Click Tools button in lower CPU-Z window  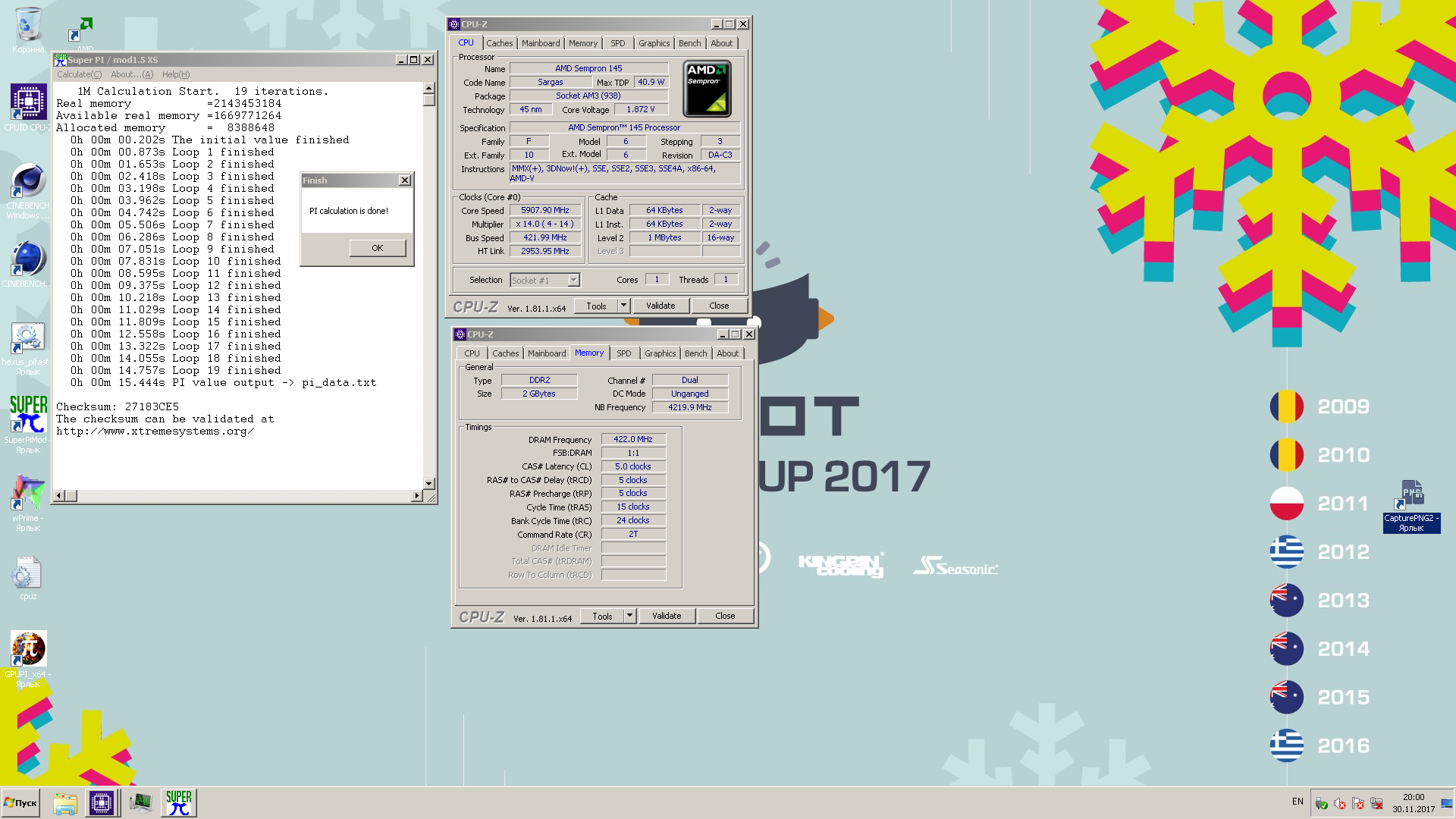pos(602,617)
